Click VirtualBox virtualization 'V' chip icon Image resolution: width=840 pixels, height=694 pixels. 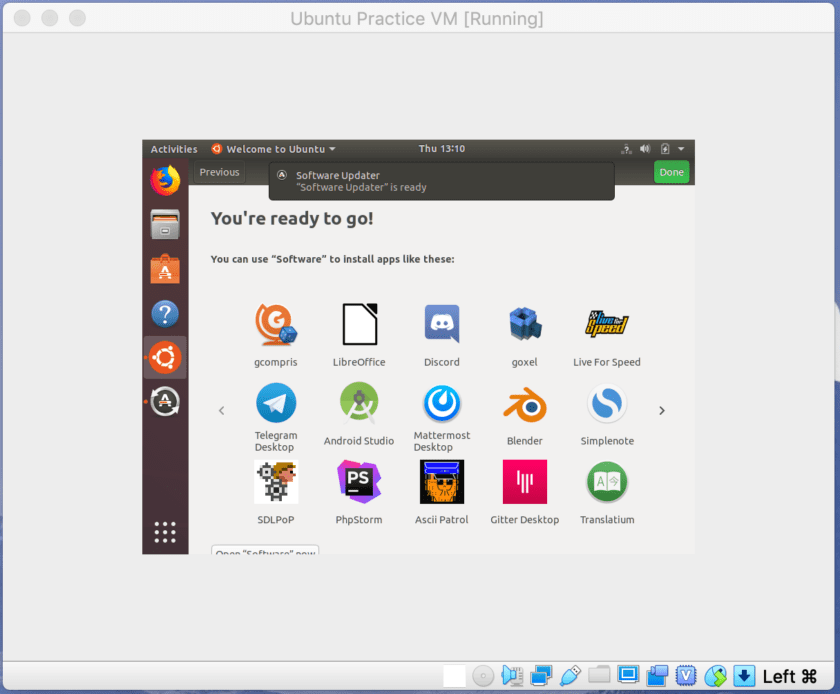(686, 676)
